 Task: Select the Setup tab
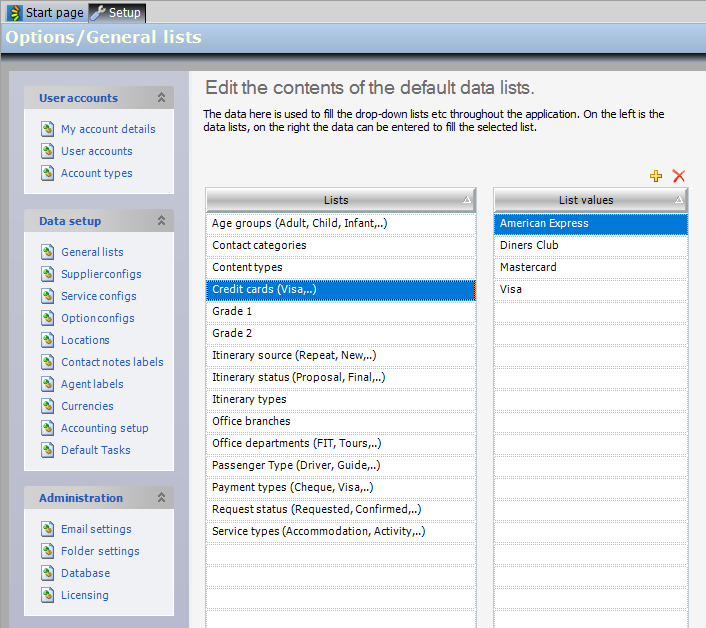[x=117, y=12]
